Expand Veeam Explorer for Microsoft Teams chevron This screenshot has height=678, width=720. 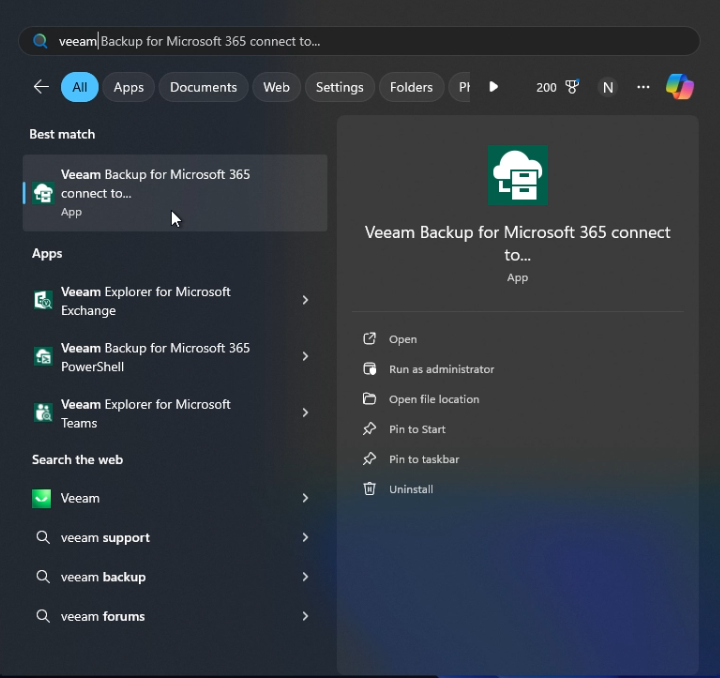coord(305,413)
